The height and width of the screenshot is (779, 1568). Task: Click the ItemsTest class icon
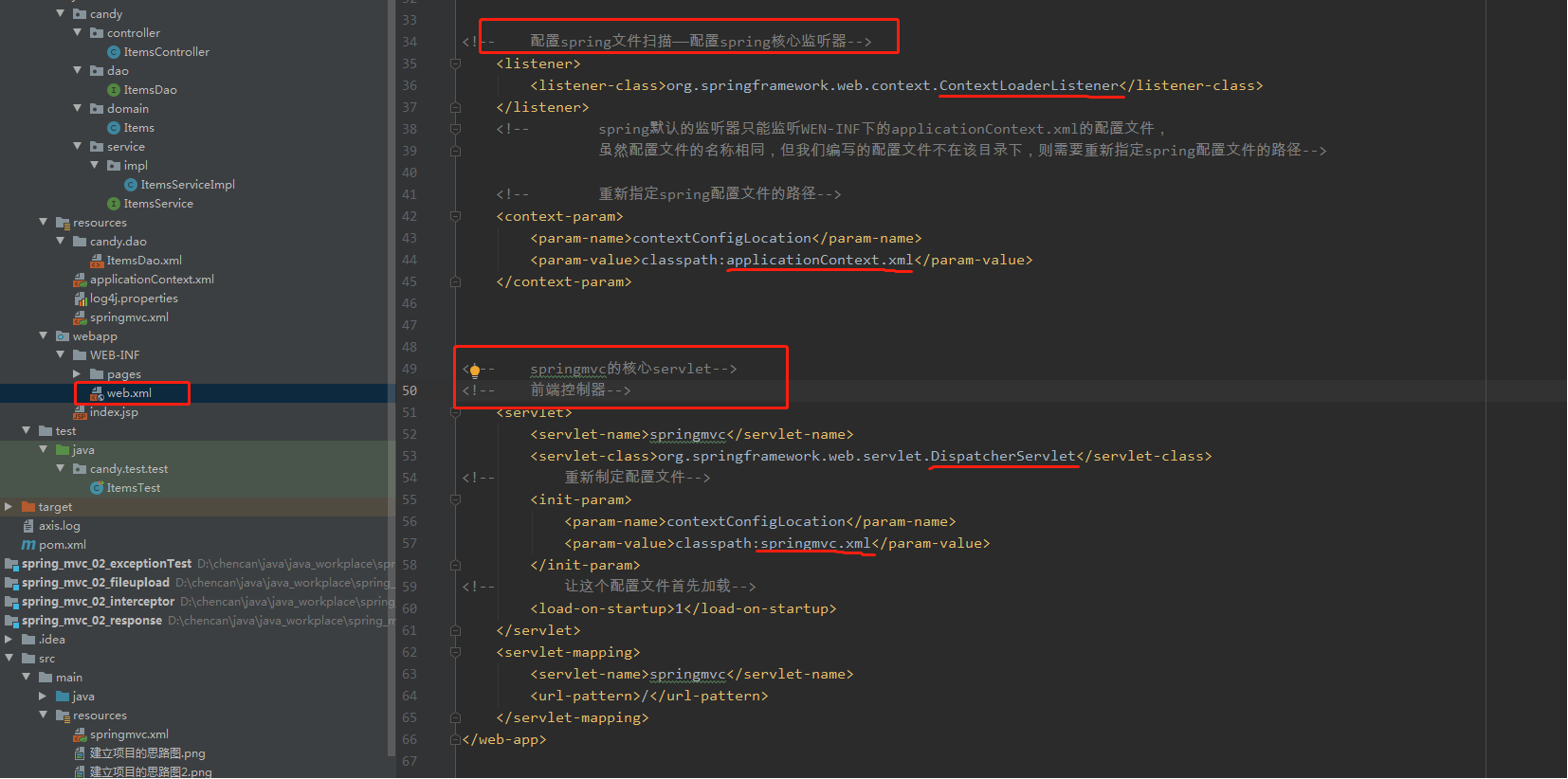[97, 488]
